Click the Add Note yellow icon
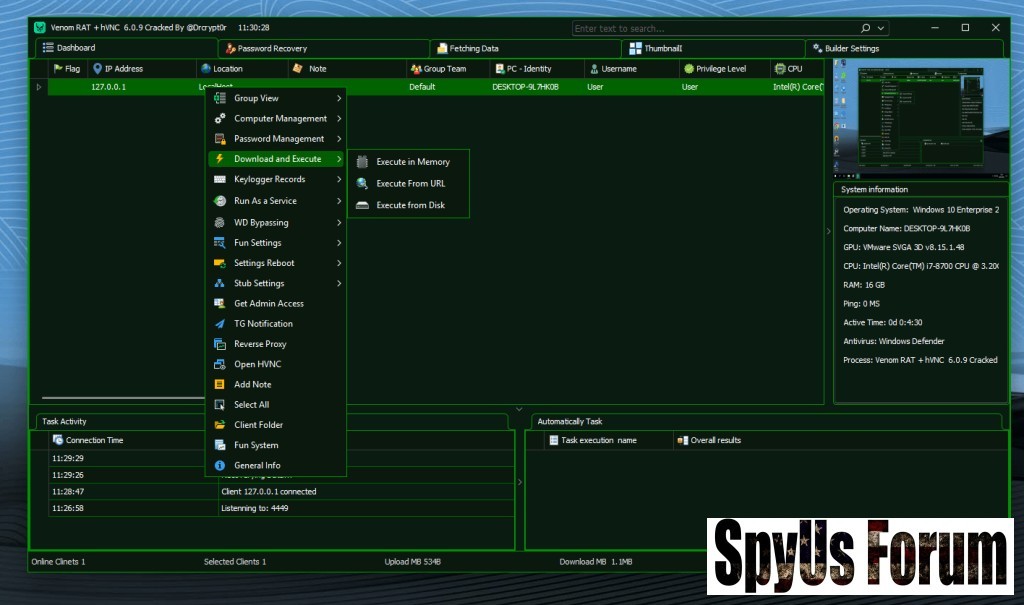 pyautogui.click(x=220, y=385)
